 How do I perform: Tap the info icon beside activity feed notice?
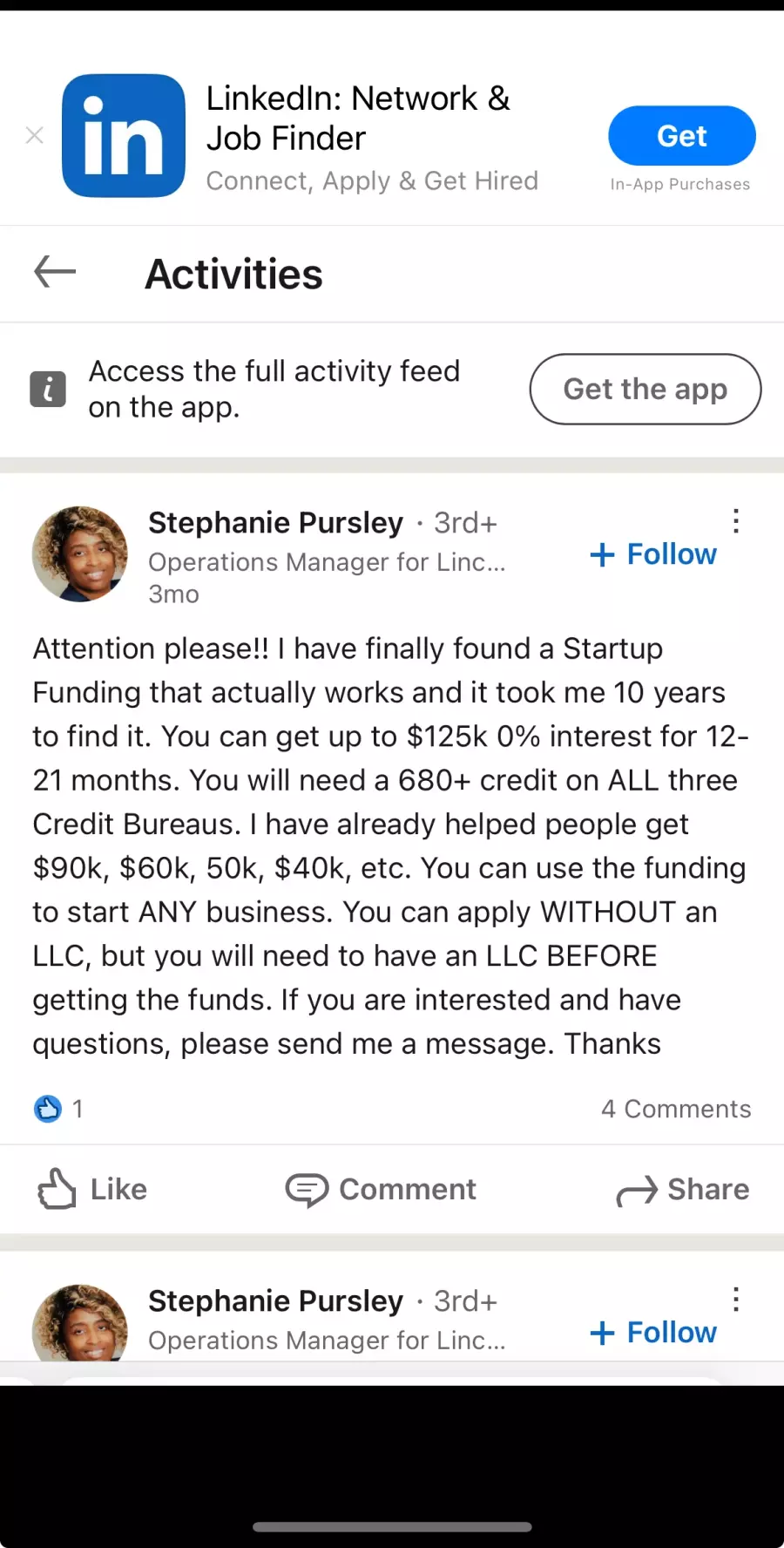pos(48,389)
